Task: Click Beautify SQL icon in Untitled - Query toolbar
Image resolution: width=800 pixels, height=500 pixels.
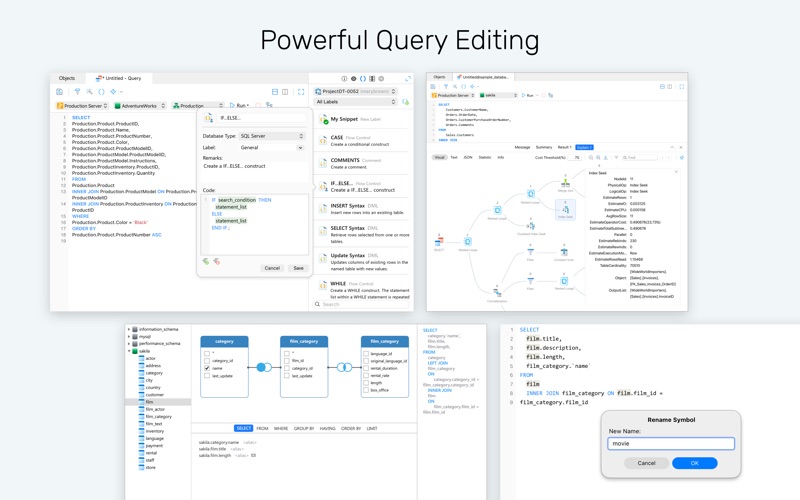Action: click(x=89, y=92)
